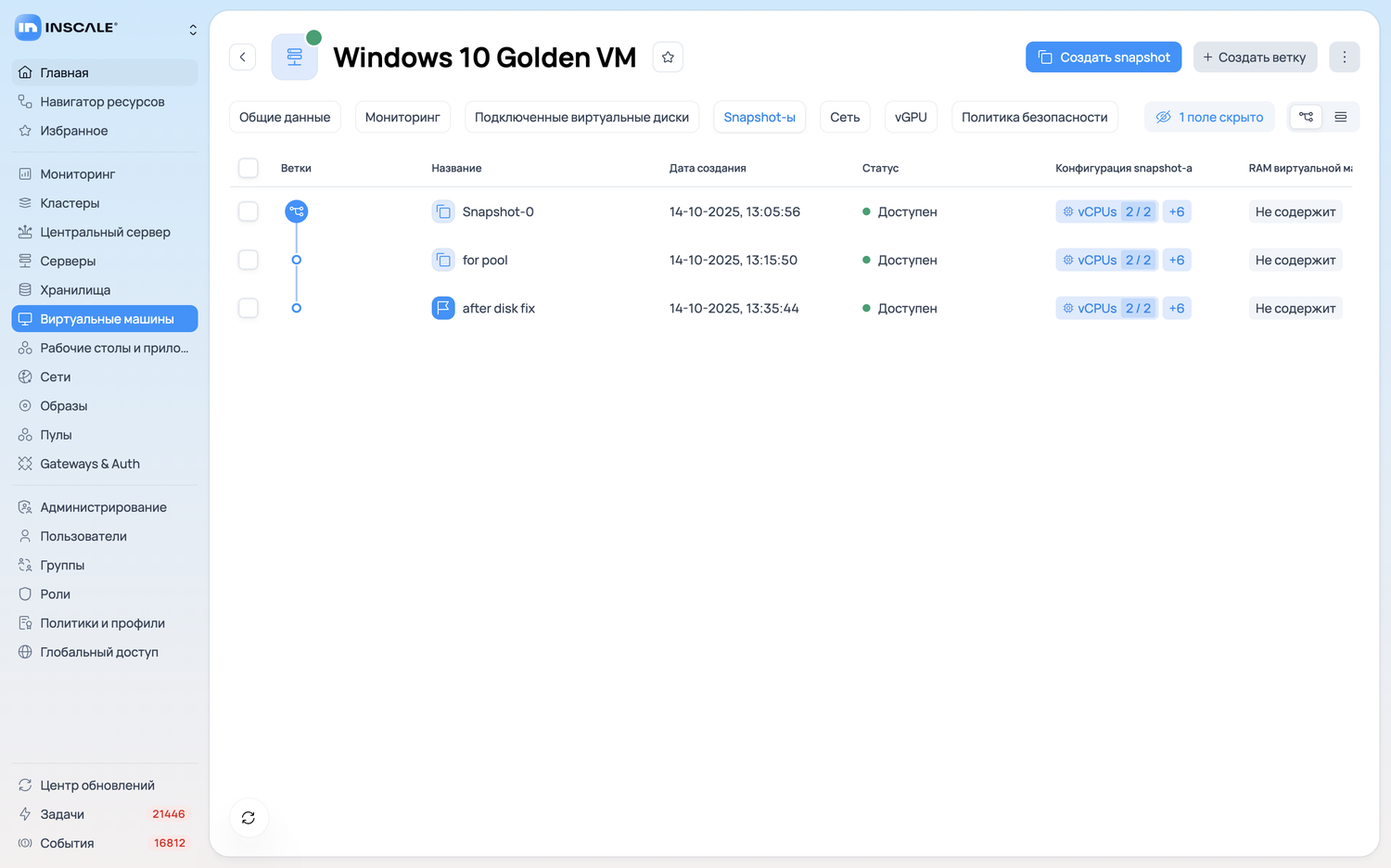Go to Кластеры in sidebar
The height and width of the screenshot is (868, 1391).
point(105,203)
